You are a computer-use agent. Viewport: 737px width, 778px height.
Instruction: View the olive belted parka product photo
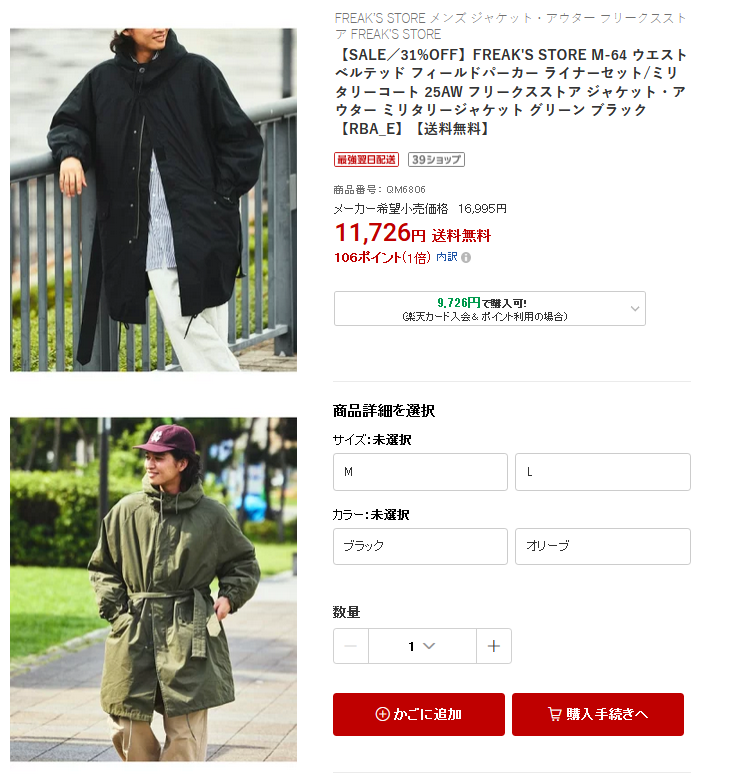153,589
